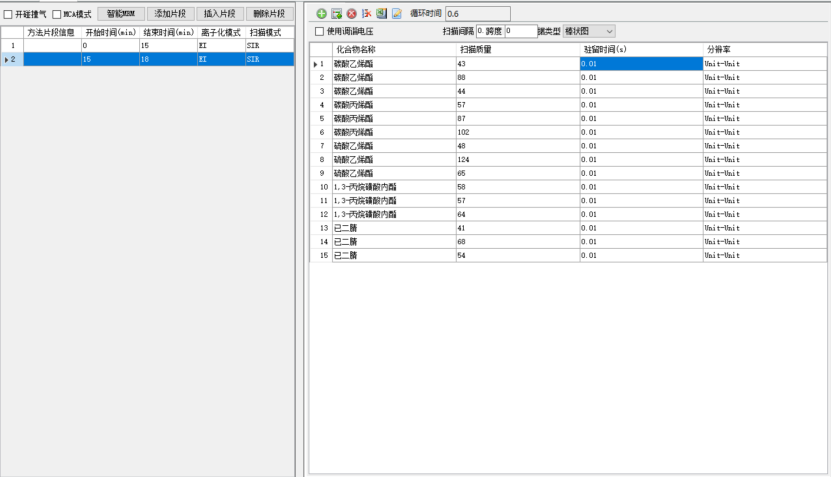Click the 插入片段 button
Image resolution: width=831 pixels, height=477 pixels.
click(x=219, y=14)
